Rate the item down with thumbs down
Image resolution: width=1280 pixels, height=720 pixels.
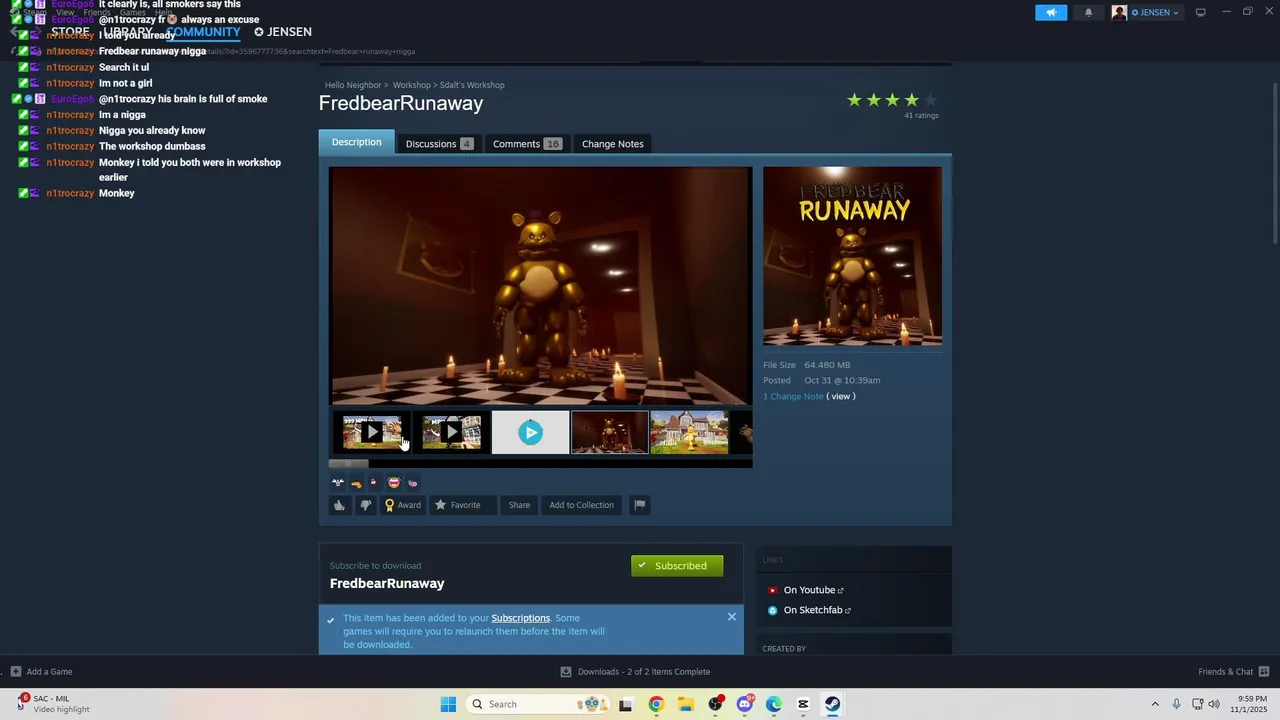tap(365, 505)
